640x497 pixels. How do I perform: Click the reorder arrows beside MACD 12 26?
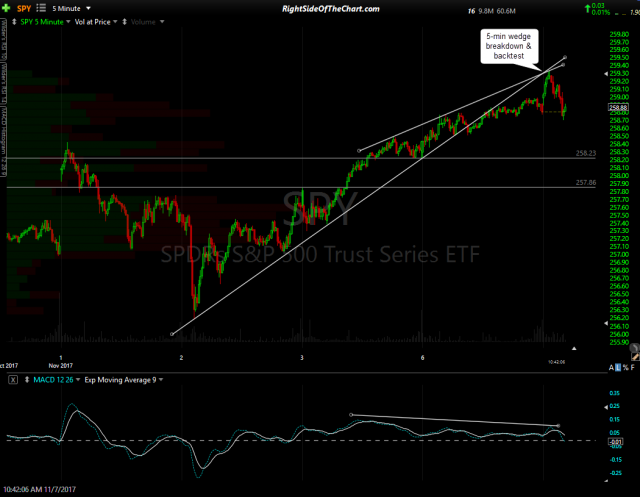(27, 380)
